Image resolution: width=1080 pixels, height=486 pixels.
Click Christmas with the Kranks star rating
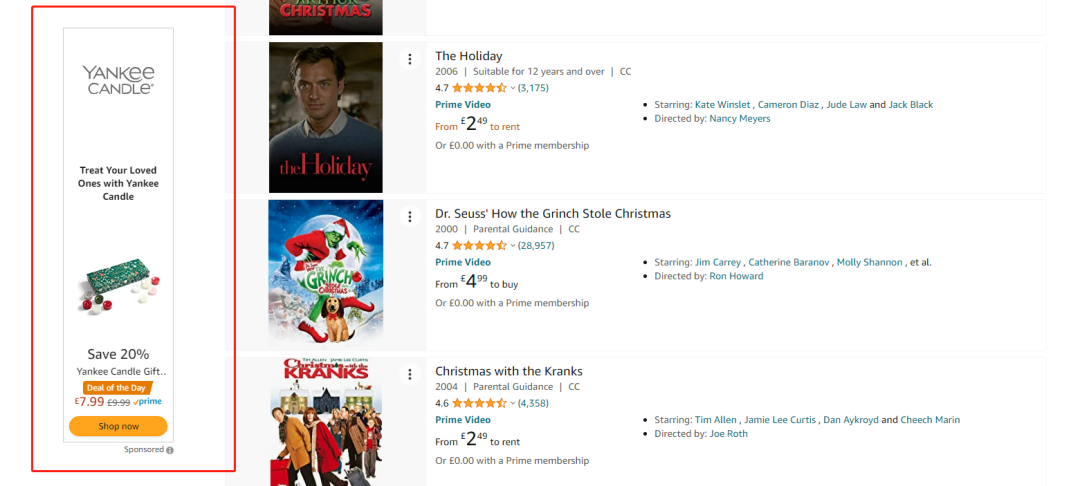point(479,403)
